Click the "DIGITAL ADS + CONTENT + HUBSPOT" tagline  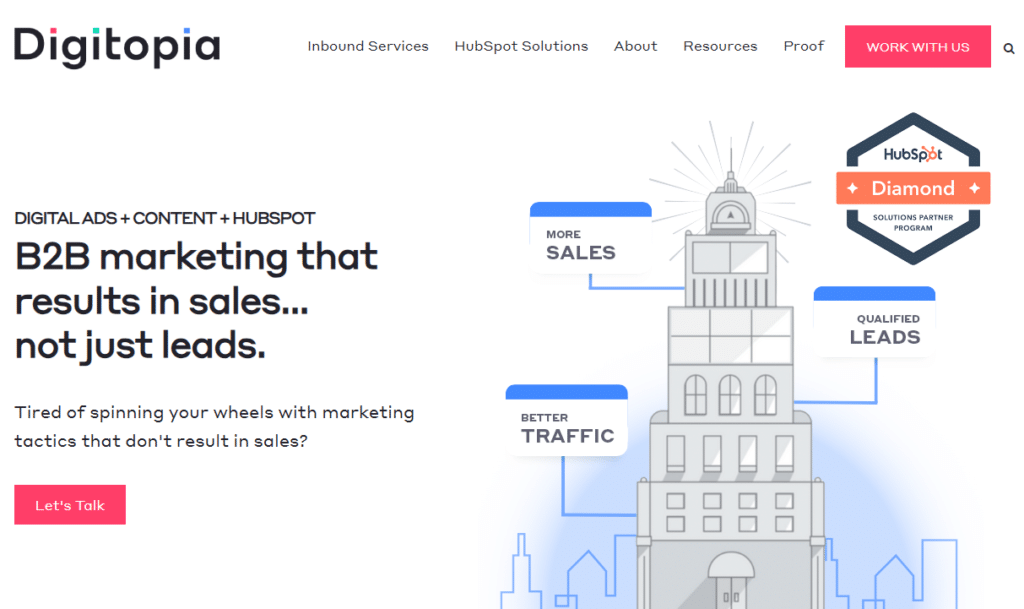click(165, 218)
